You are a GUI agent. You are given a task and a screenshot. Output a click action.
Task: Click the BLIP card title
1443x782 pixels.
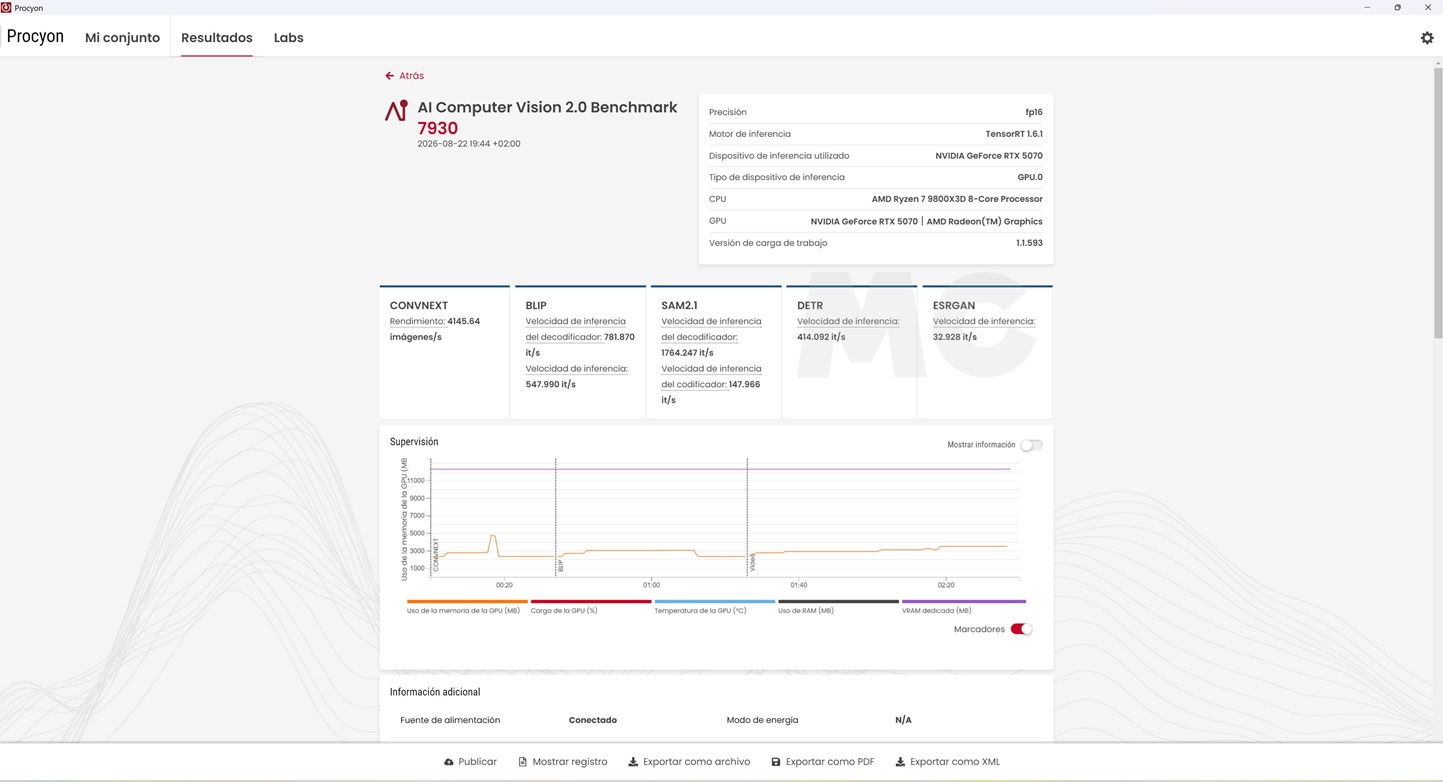click(x=536, y=306)
